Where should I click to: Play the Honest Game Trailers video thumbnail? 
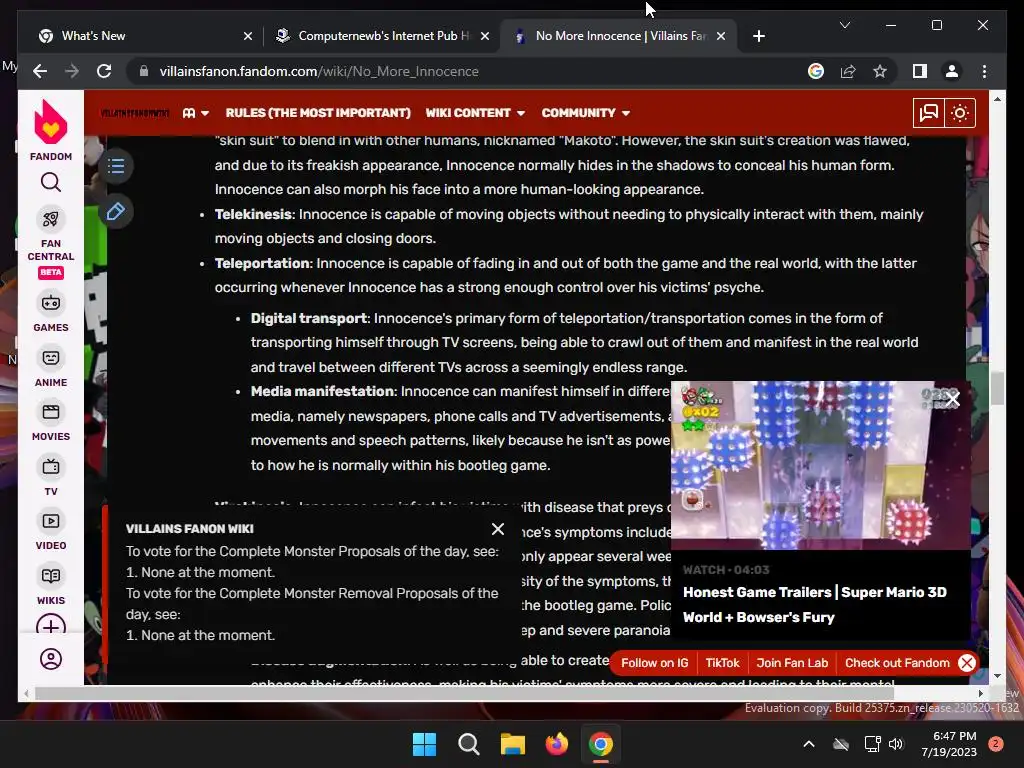[x=820, y=465]
